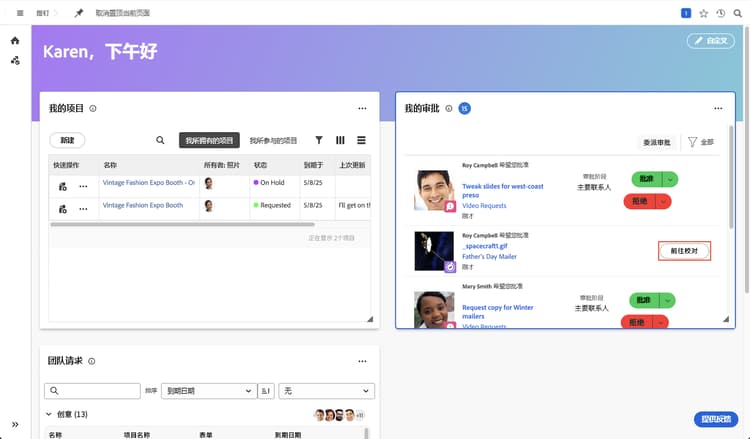Go to Home via sidebar house icon
Image resolution: width=750 pixels, height=439 pixels.
click(x=15, y=41)
